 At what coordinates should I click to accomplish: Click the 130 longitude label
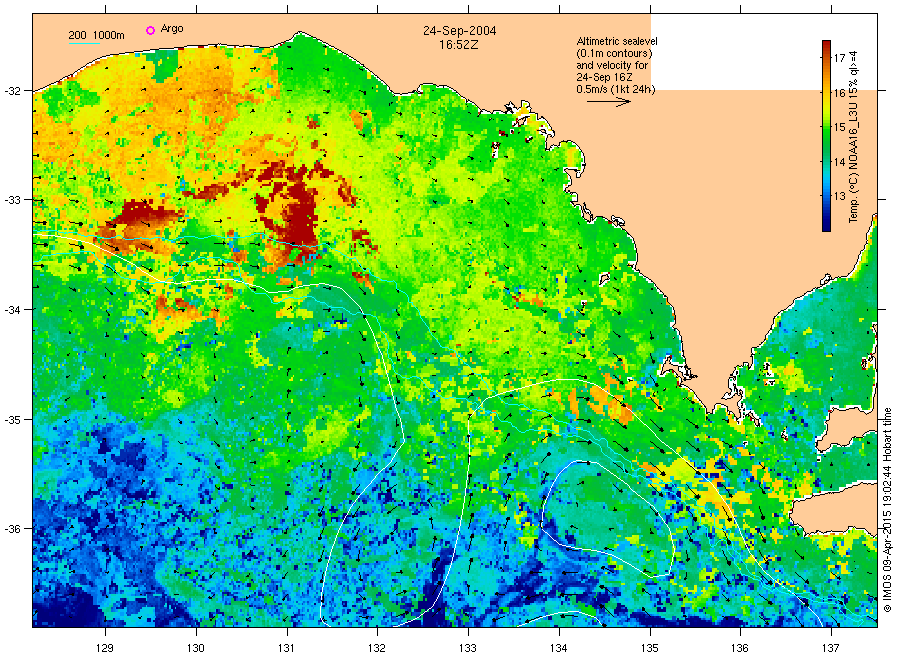click(x=196, y=648)
